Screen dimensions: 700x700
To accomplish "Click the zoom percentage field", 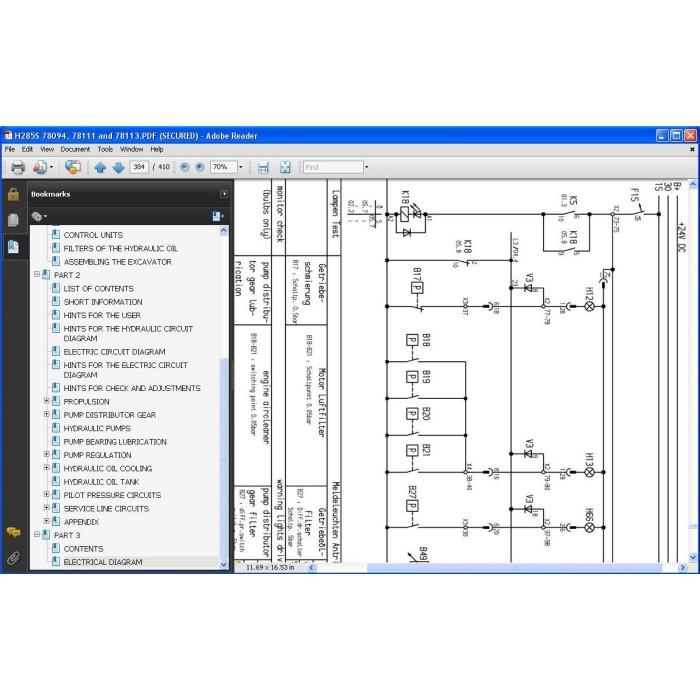I will (x=224, y=167).
